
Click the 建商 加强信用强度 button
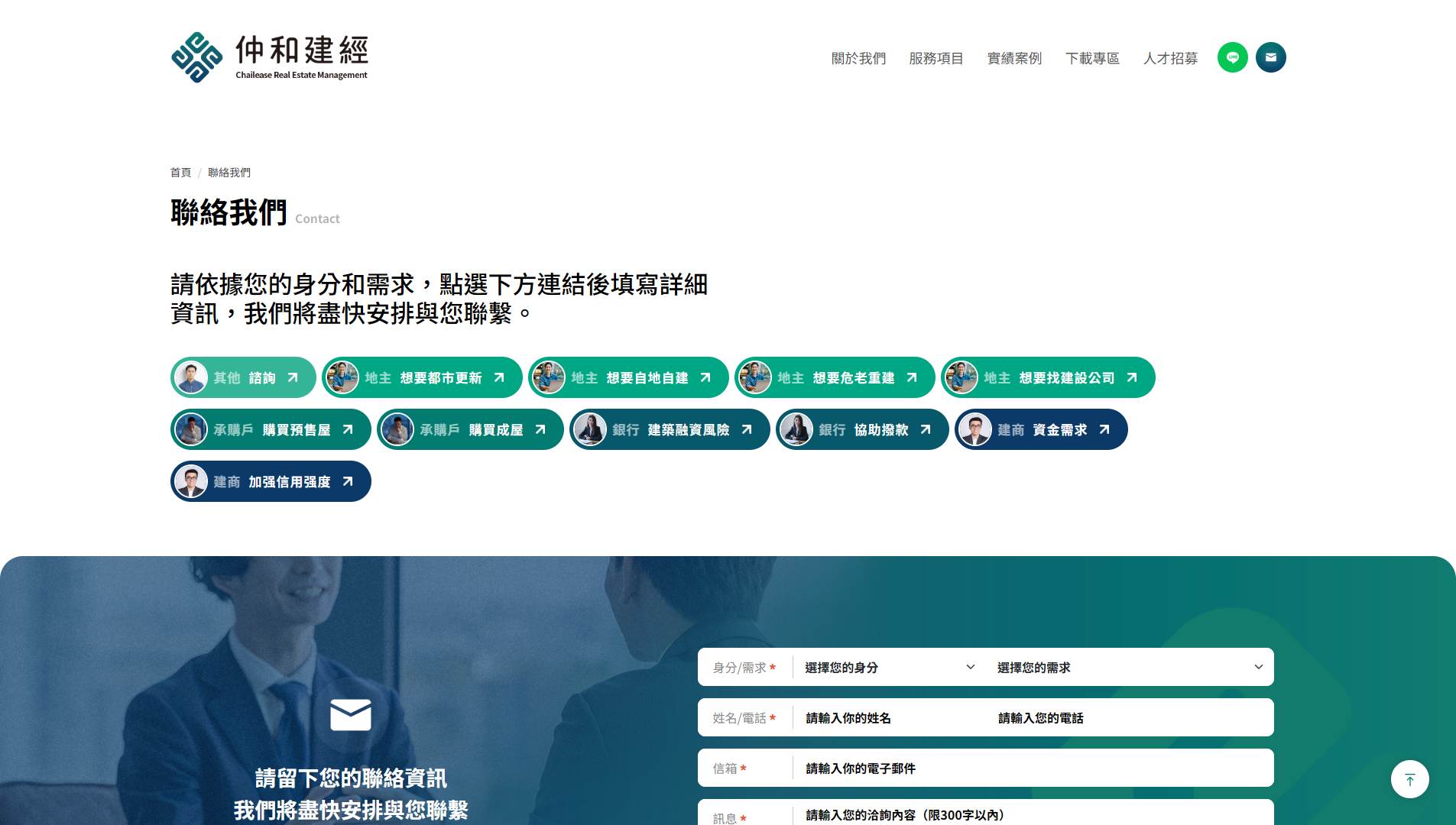[x=271, y=481]
